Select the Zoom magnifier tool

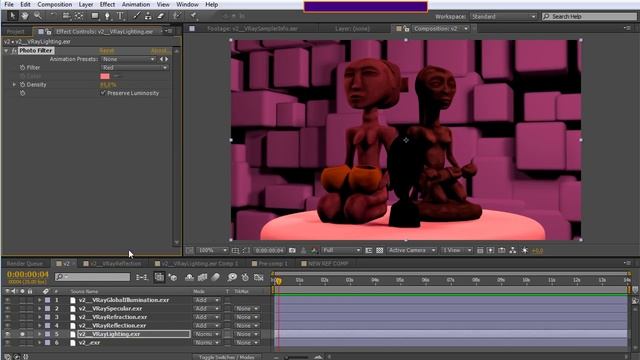click(x=38, y=16)
